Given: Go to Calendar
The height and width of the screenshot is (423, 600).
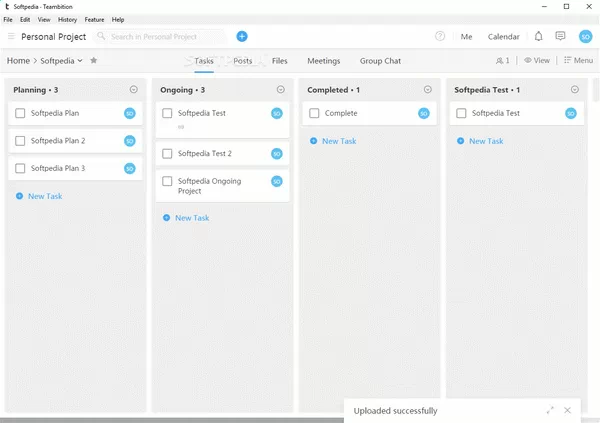Looking at the screenshot, I should click(x=503, y=37).
